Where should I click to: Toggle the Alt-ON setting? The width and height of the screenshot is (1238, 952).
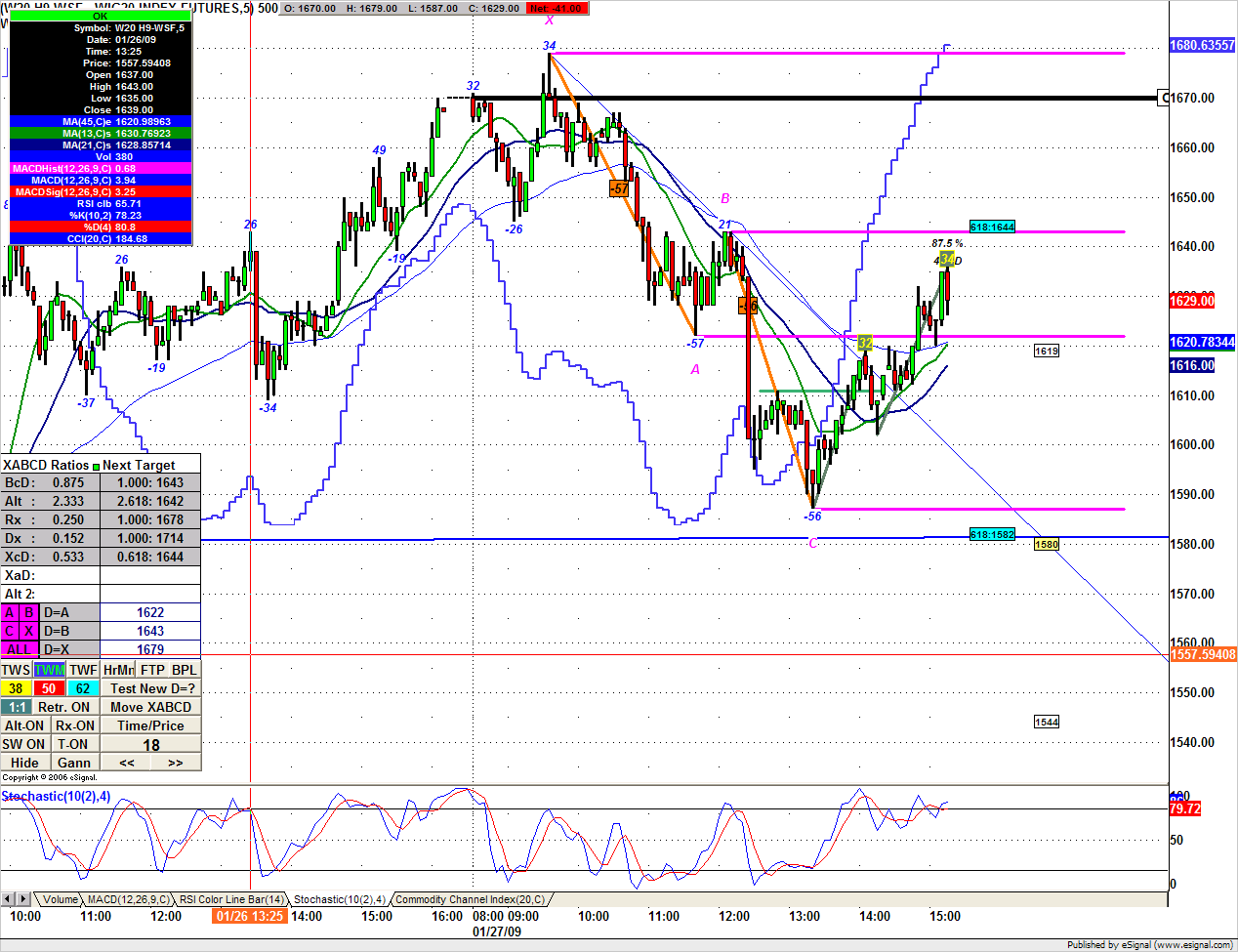click(24, 725)
